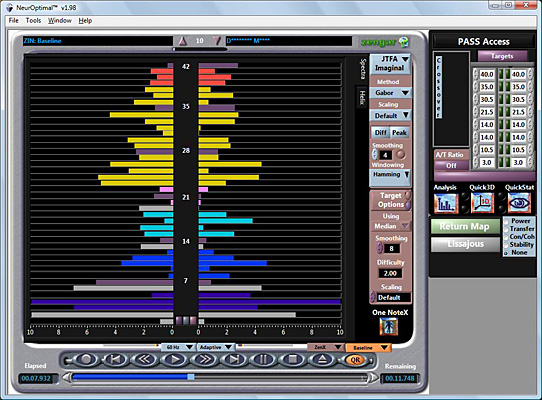Click the stepper left of the lower Scaling Default
The image size is (542, 400).
[x=373, y=297]
